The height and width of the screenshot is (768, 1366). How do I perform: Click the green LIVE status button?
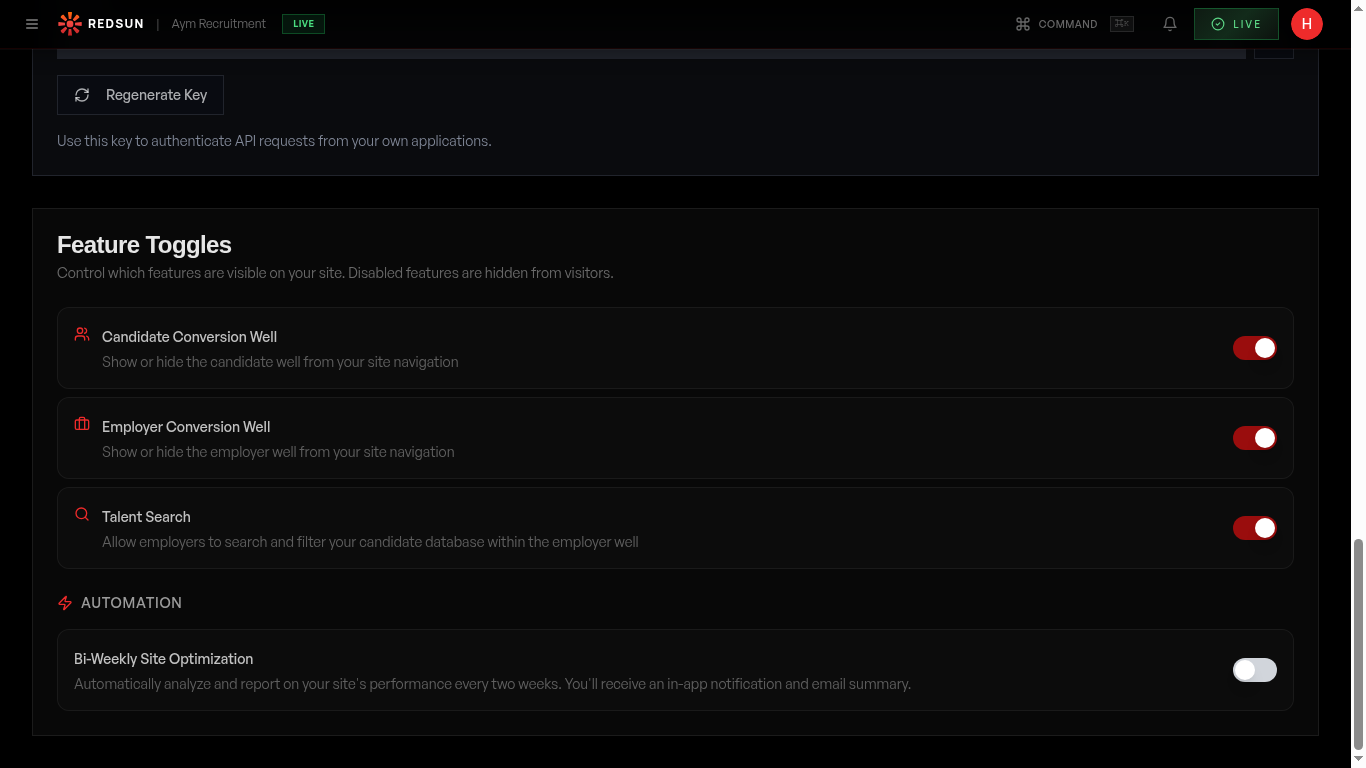pyautogui.click(x=1236, y=23)
